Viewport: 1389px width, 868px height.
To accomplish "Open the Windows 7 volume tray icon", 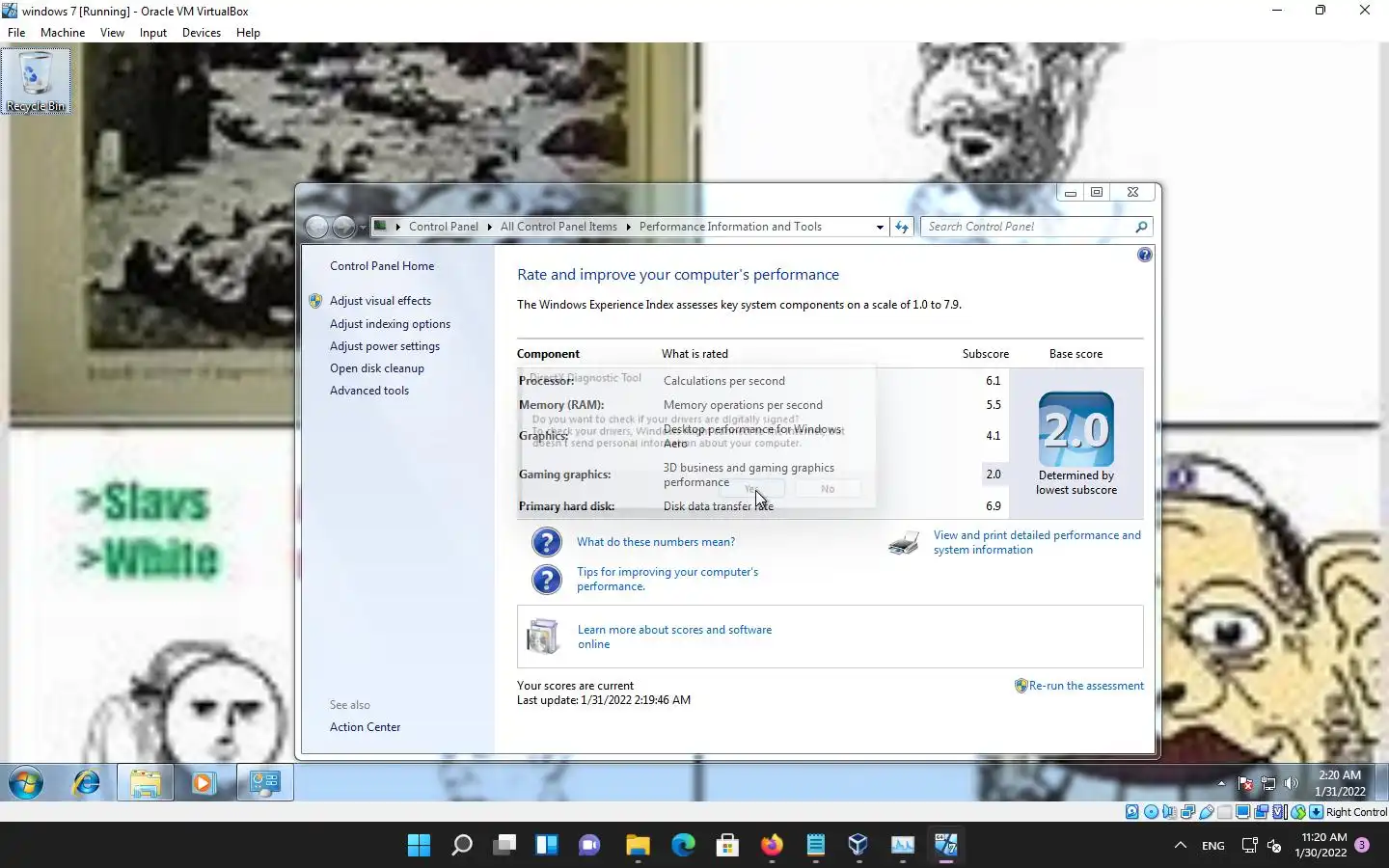I will pos(1291,783).
